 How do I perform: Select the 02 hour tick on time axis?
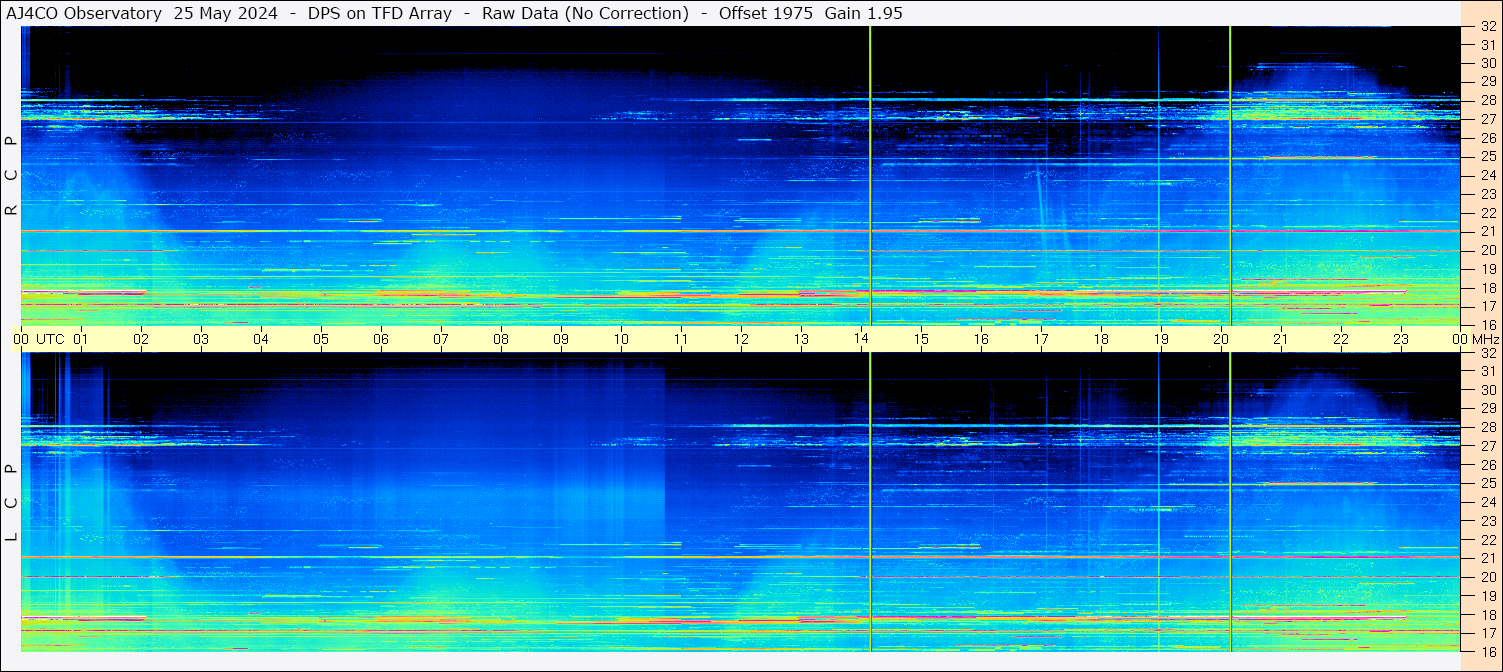(141, 339)
